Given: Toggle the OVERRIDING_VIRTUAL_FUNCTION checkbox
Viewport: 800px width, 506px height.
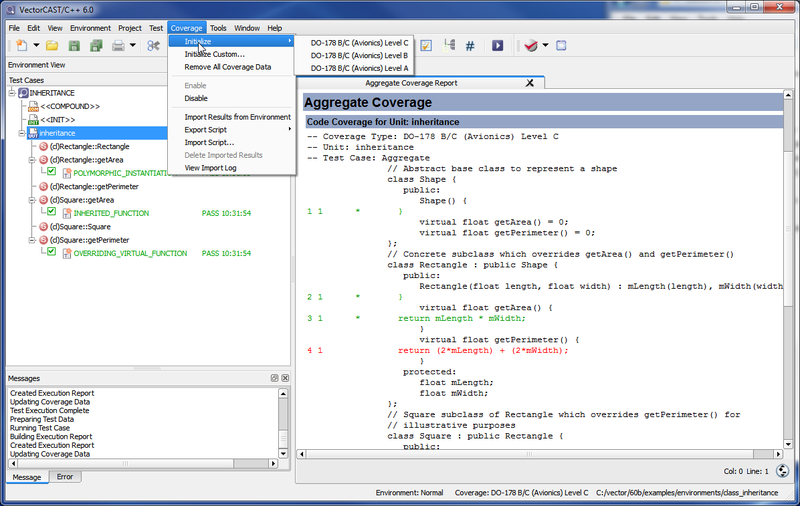Looking at the screenshot, I should click(51, 253).
